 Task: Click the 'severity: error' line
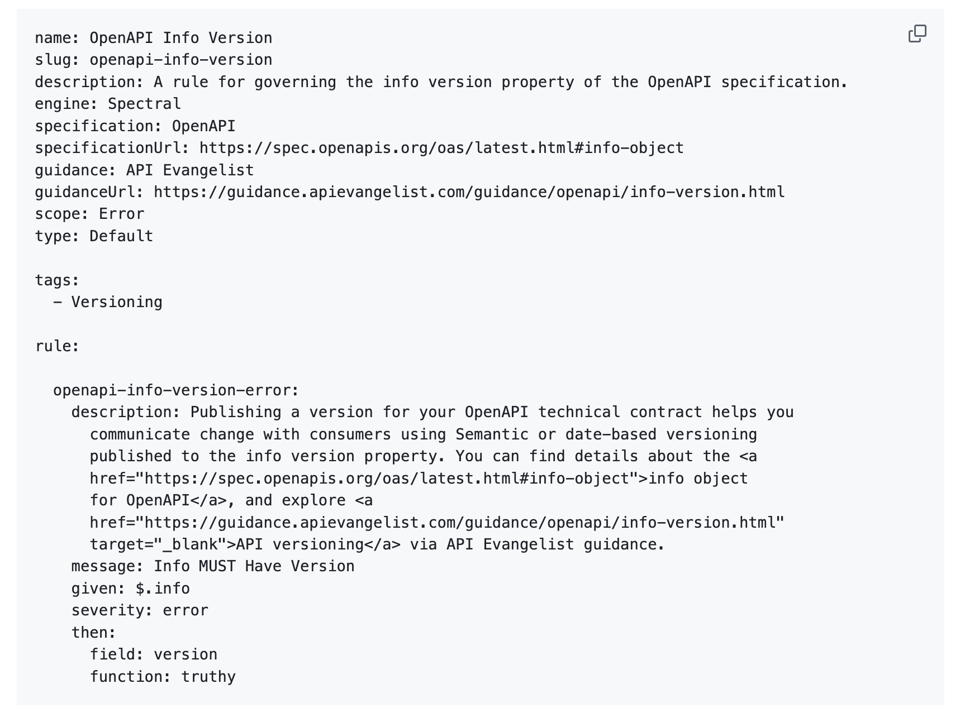click(x=140, y=610)
